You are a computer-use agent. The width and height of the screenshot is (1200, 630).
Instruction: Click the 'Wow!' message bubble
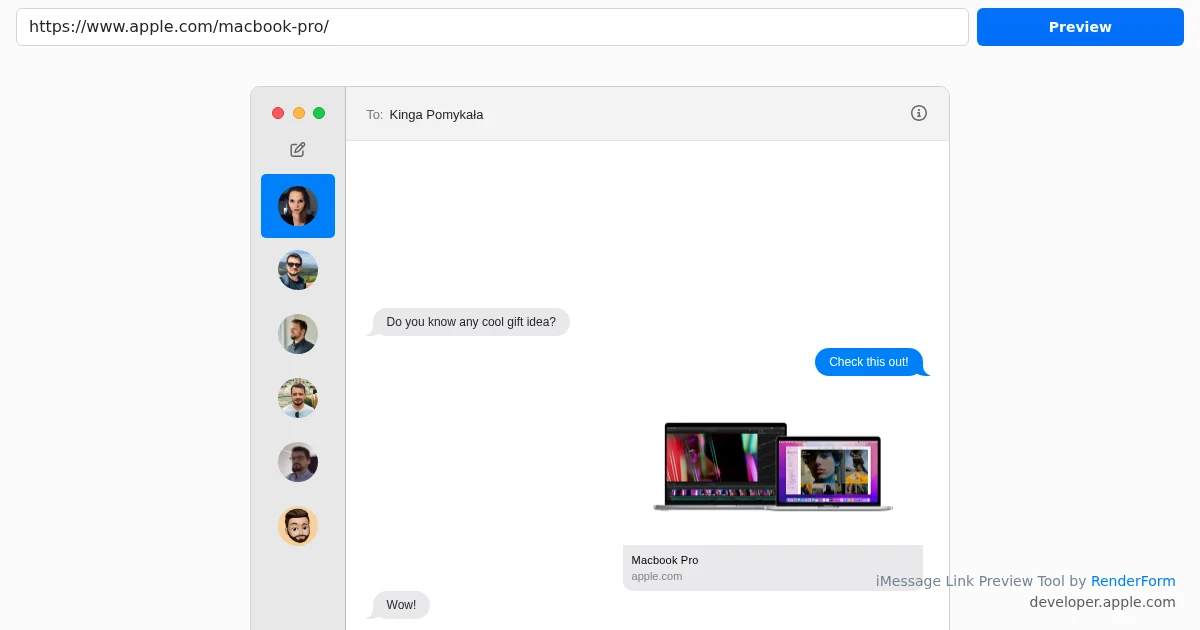tap(401, 605)
